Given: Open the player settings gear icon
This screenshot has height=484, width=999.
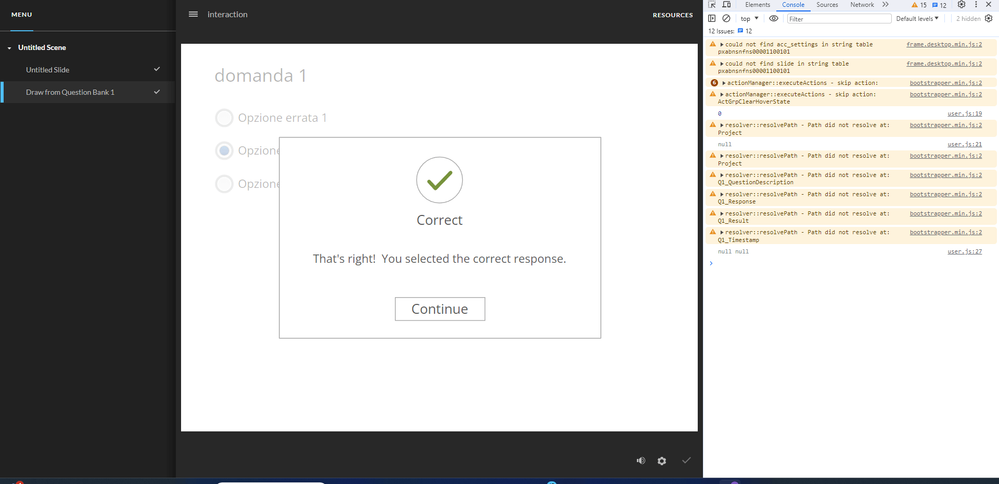Looking at the screenshot, I should point(662,460).
